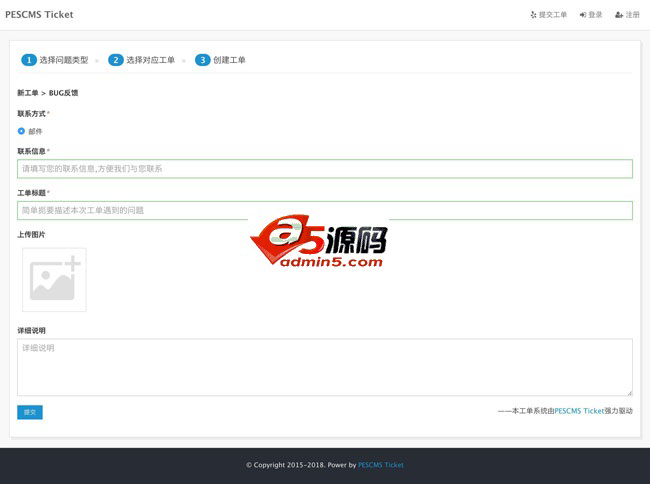650x484 pixels.
Task: Click the 上传图片 field label
Action: click(x=31, y=235)
